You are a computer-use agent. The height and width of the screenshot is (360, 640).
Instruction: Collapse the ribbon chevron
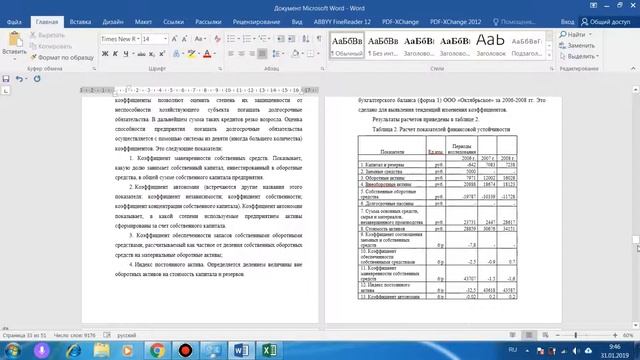[633, 69]
